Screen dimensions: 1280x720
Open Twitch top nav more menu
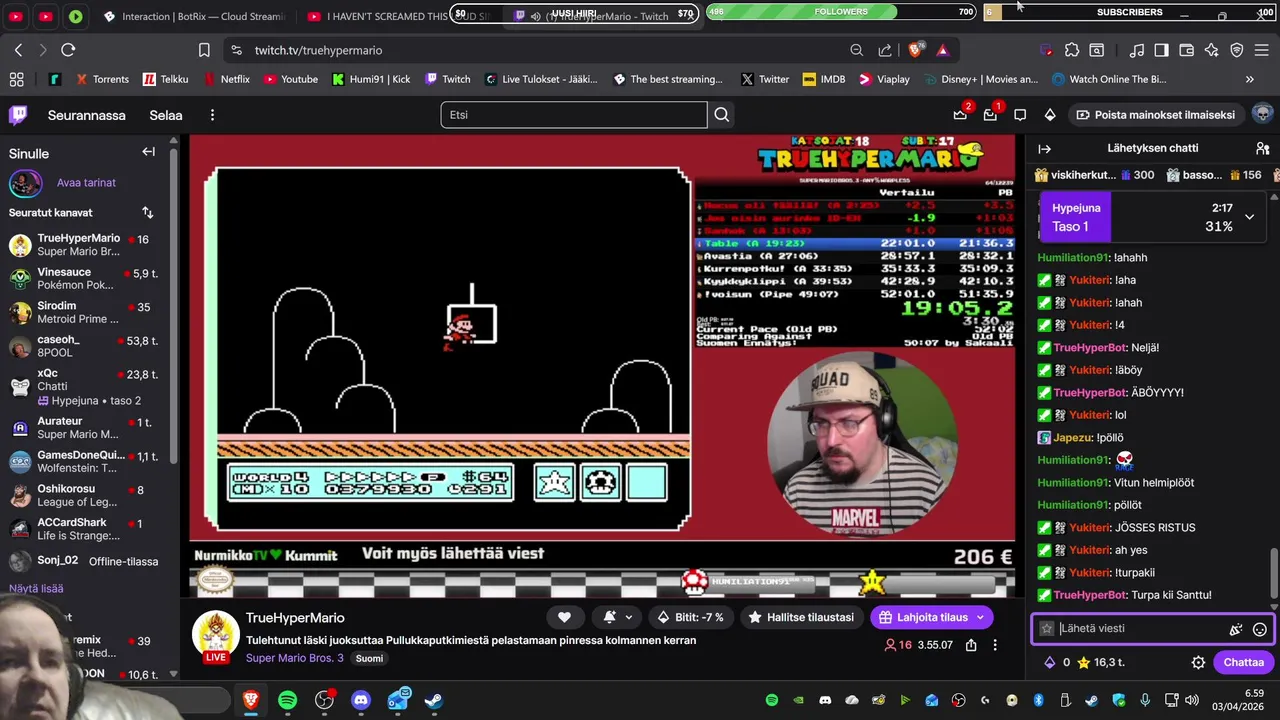coord(212,115)
